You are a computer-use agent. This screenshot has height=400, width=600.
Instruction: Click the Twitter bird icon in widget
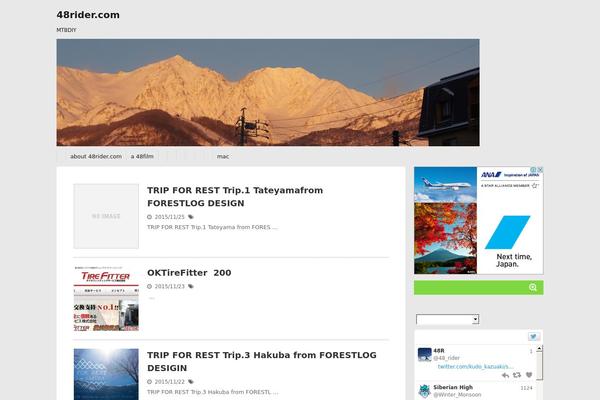pyautogui.click(x=533, y=336)
